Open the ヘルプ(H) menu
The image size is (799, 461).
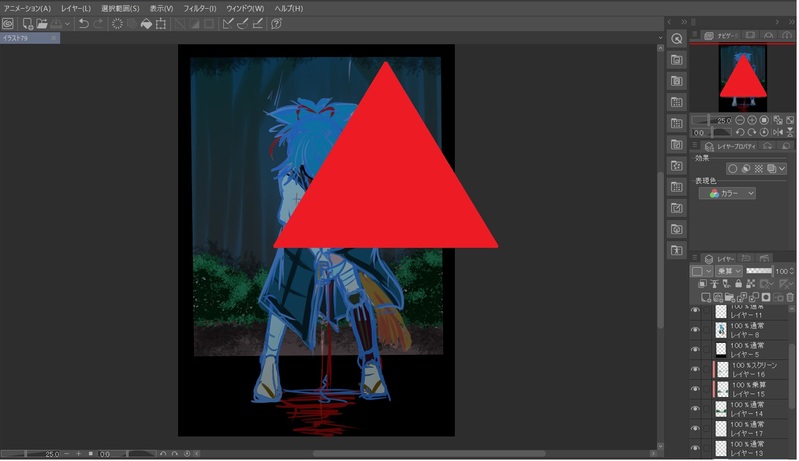coord(288,9)
